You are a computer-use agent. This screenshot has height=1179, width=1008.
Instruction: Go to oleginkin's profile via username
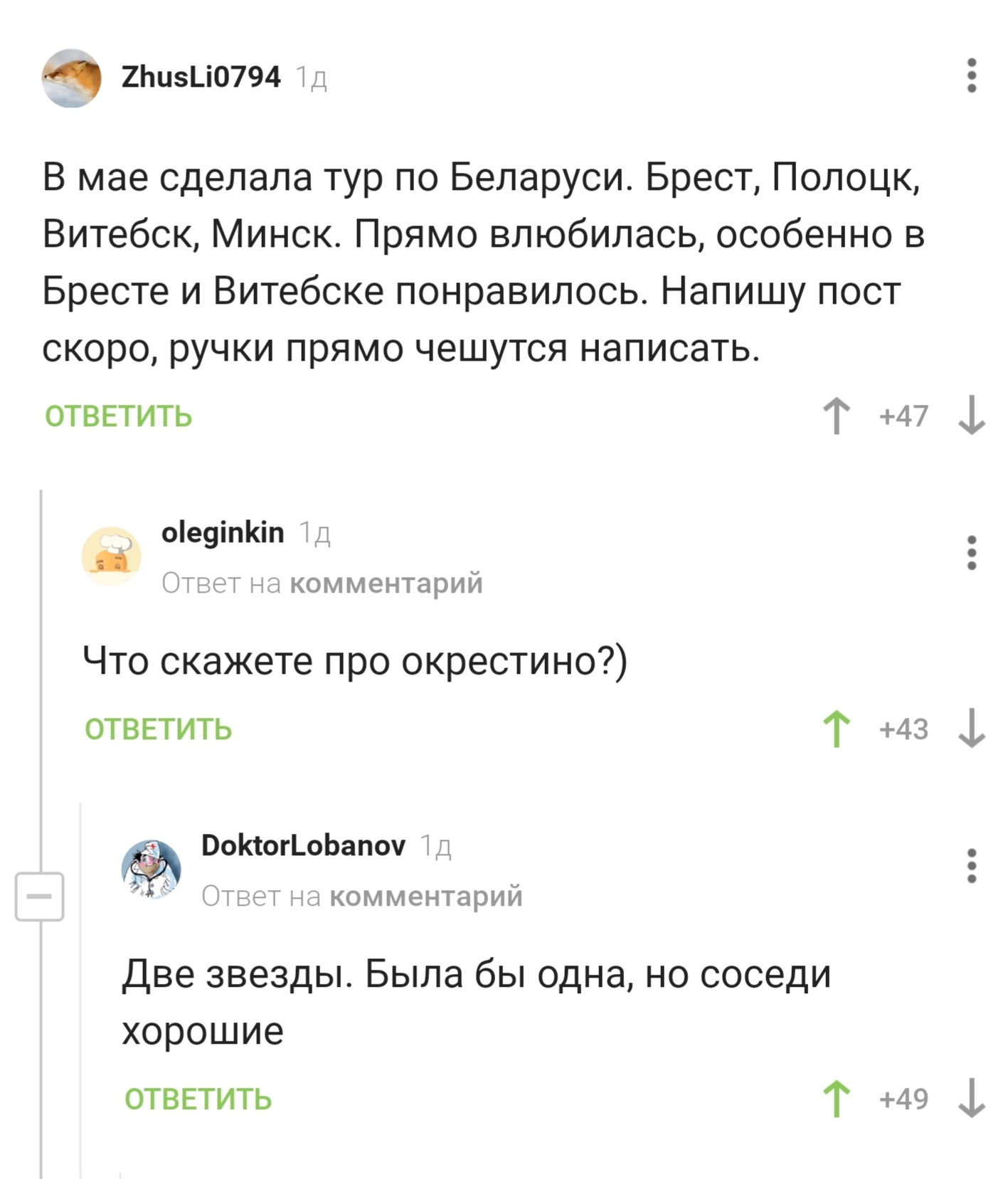223,532
